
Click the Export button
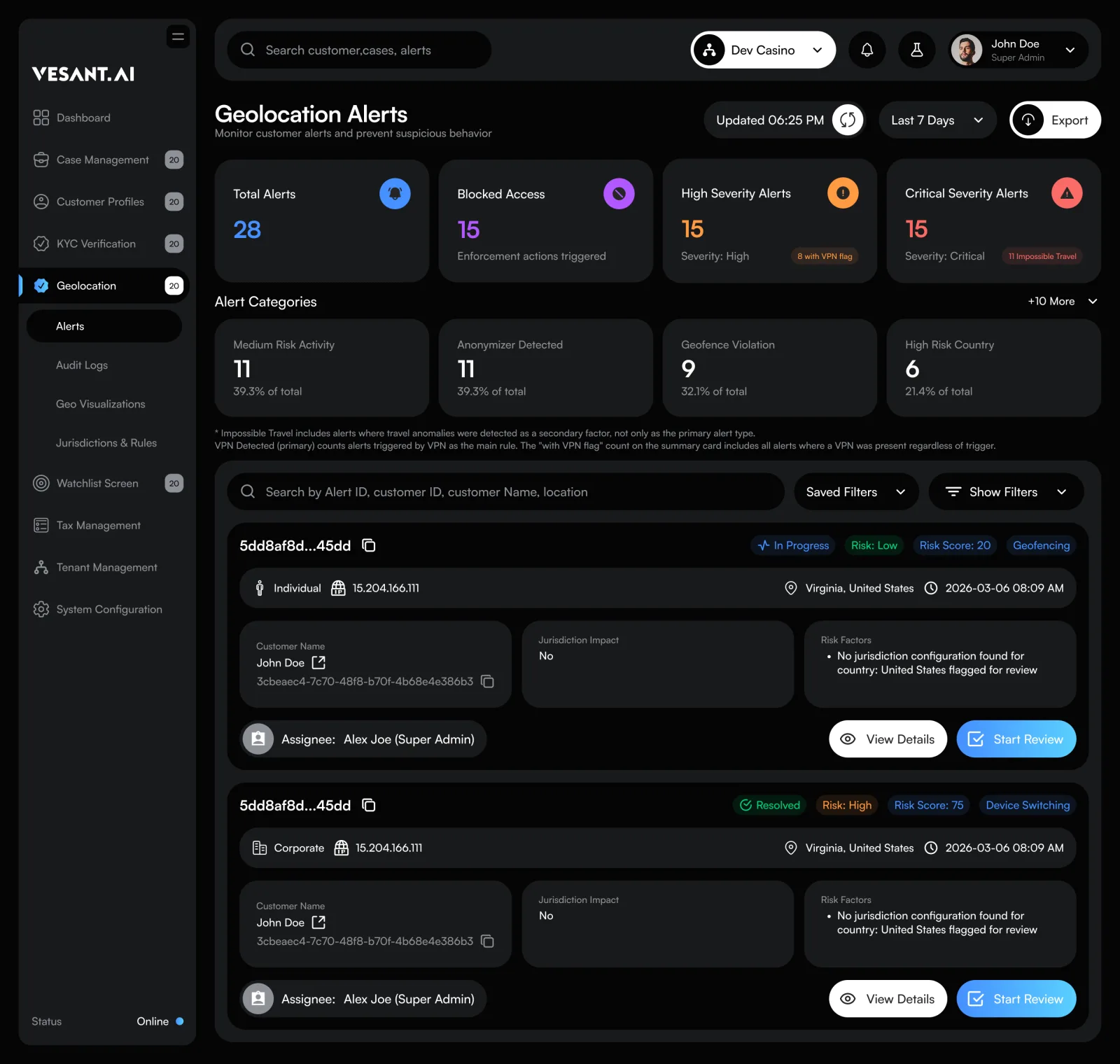[1055, 120]
